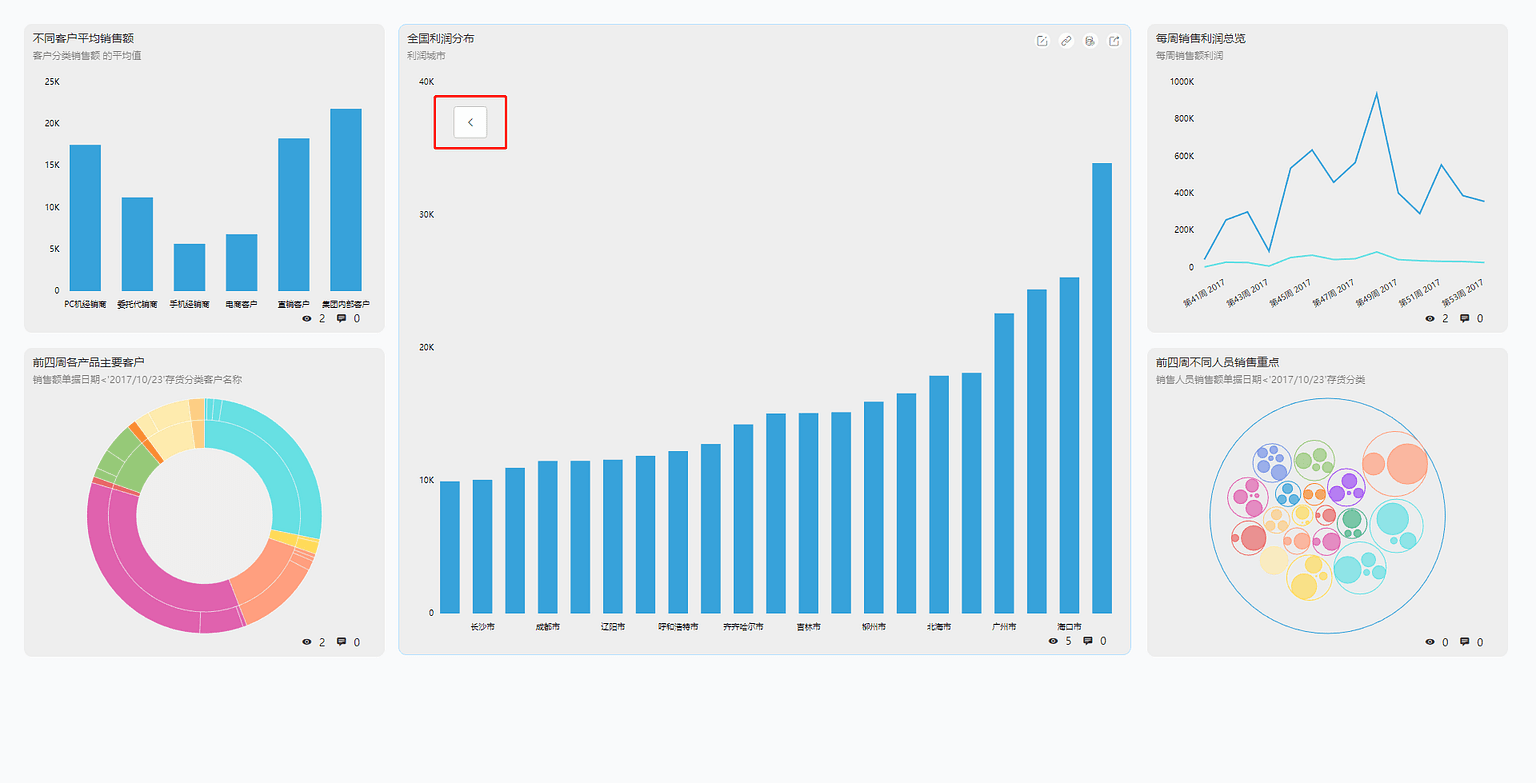Click the eye views icon under 不同客户平均销售额

307,318
